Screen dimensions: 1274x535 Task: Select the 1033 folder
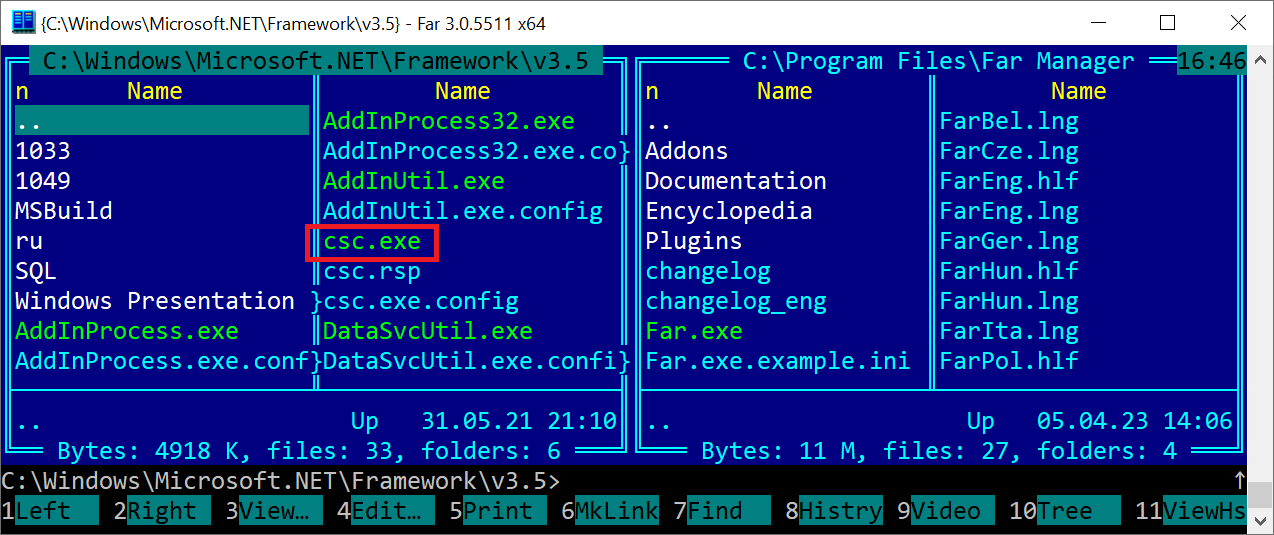click(x=43, y=151)
